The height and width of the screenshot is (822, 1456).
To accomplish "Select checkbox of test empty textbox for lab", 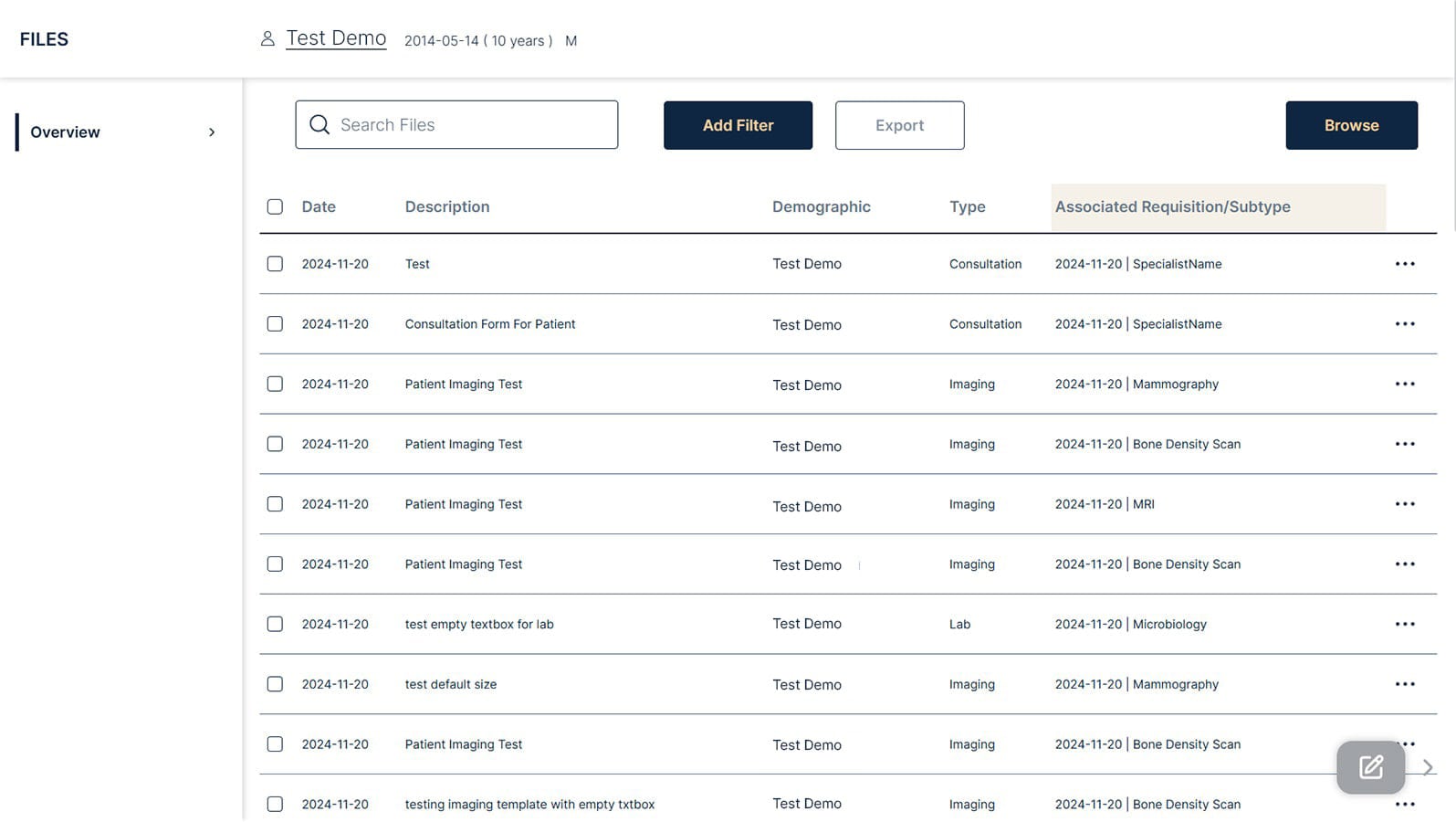I will click(275, 624).
